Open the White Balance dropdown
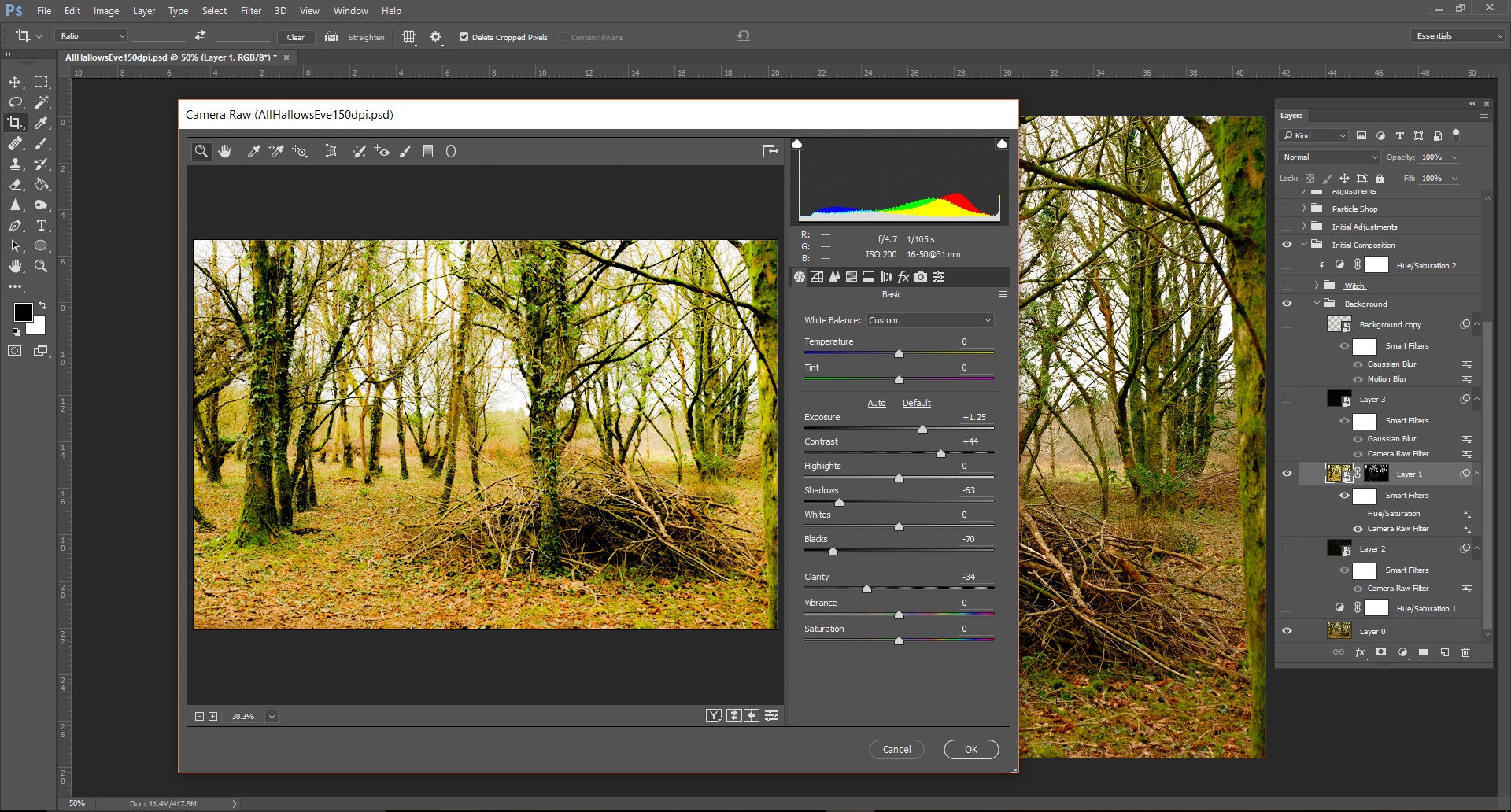Screen dimensions: 1511x812 click(929, 320)
